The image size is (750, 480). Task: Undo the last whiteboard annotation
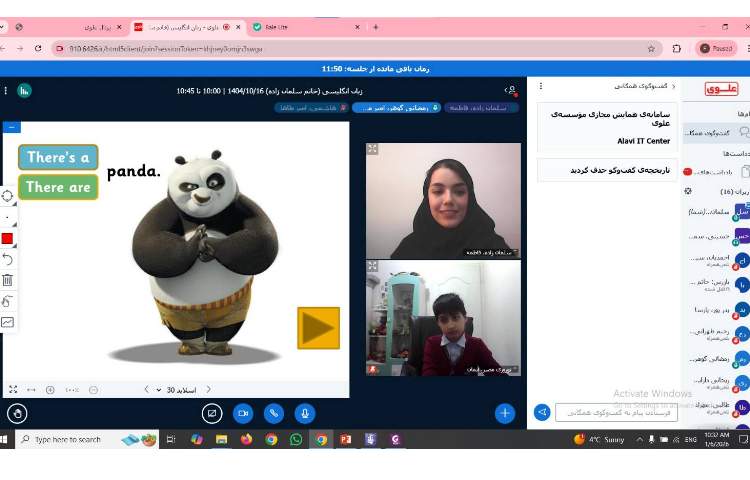(8, 260)
